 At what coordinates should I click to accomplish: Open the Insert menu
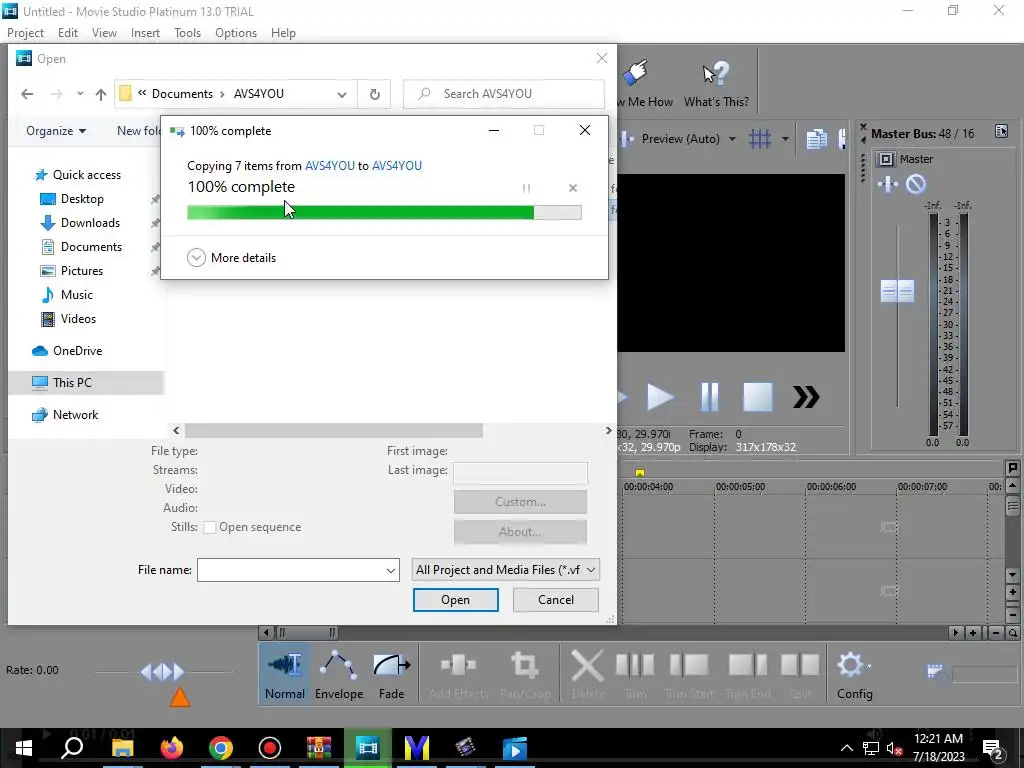tap(145, 33)
